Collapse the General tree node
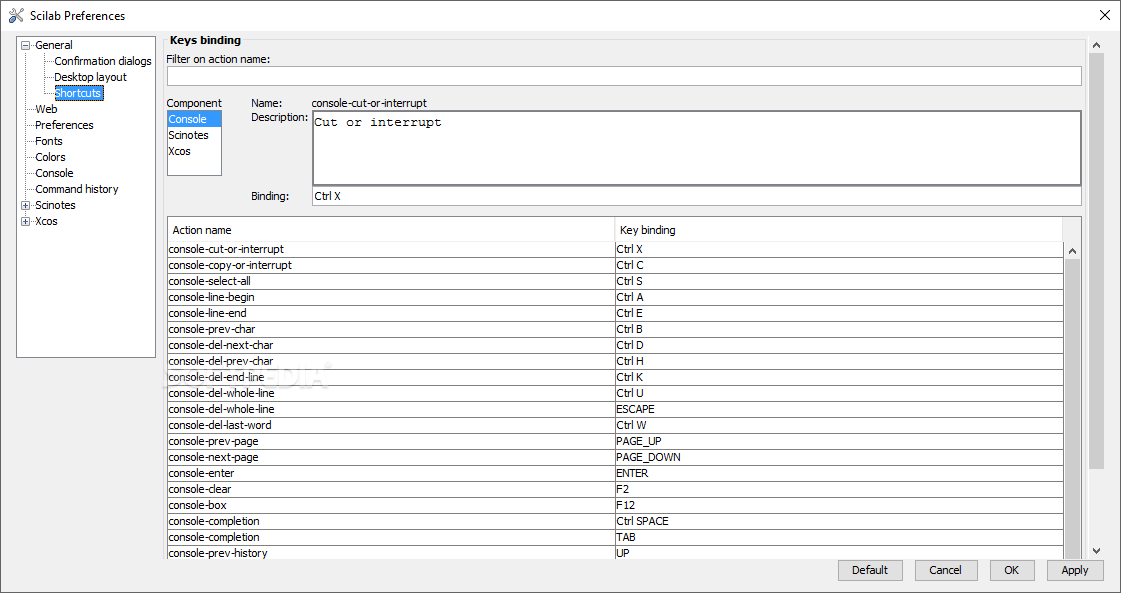 point(26,45)
